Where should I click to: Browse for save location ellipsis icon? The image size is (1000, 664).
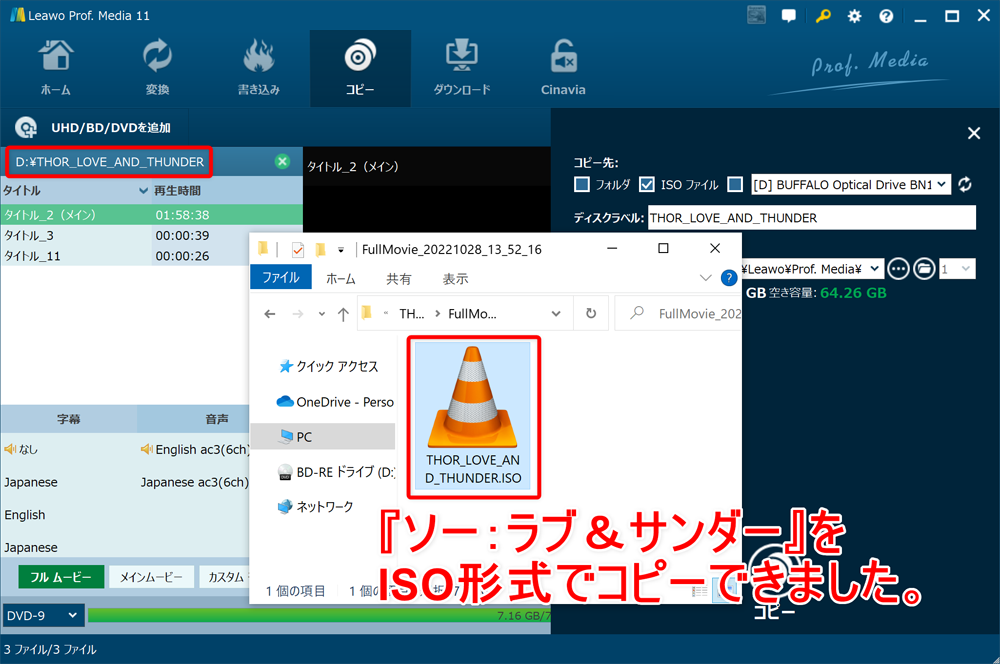point(898,269)
